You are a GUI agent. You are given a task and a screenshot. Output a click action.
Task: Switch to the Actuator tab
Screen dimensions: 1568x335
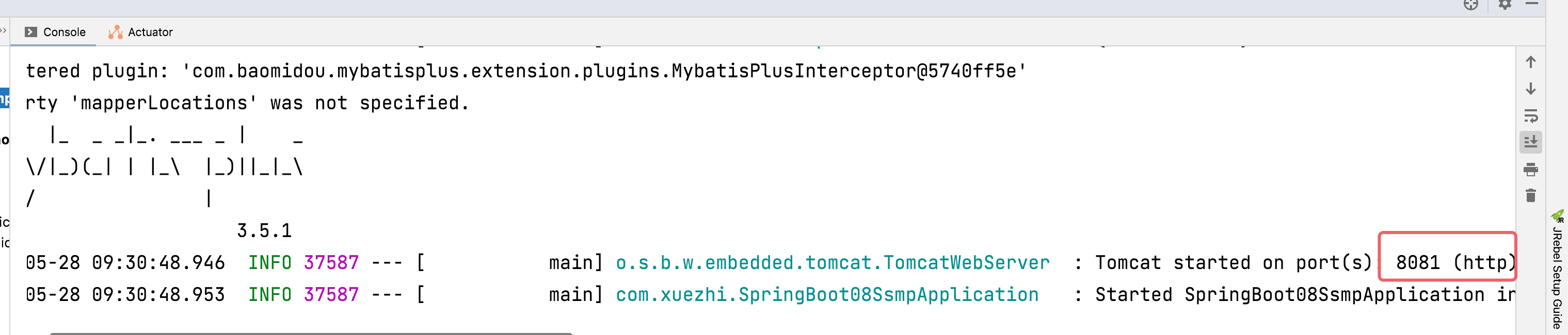coord(140,32)
